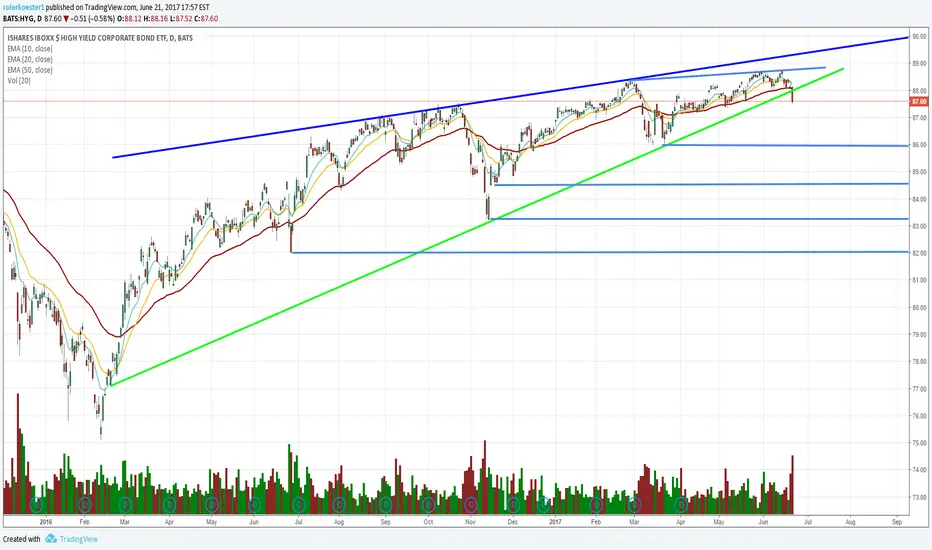Select the Vol (20) legend entry
The image size is (932, 550).
[19, 81]
